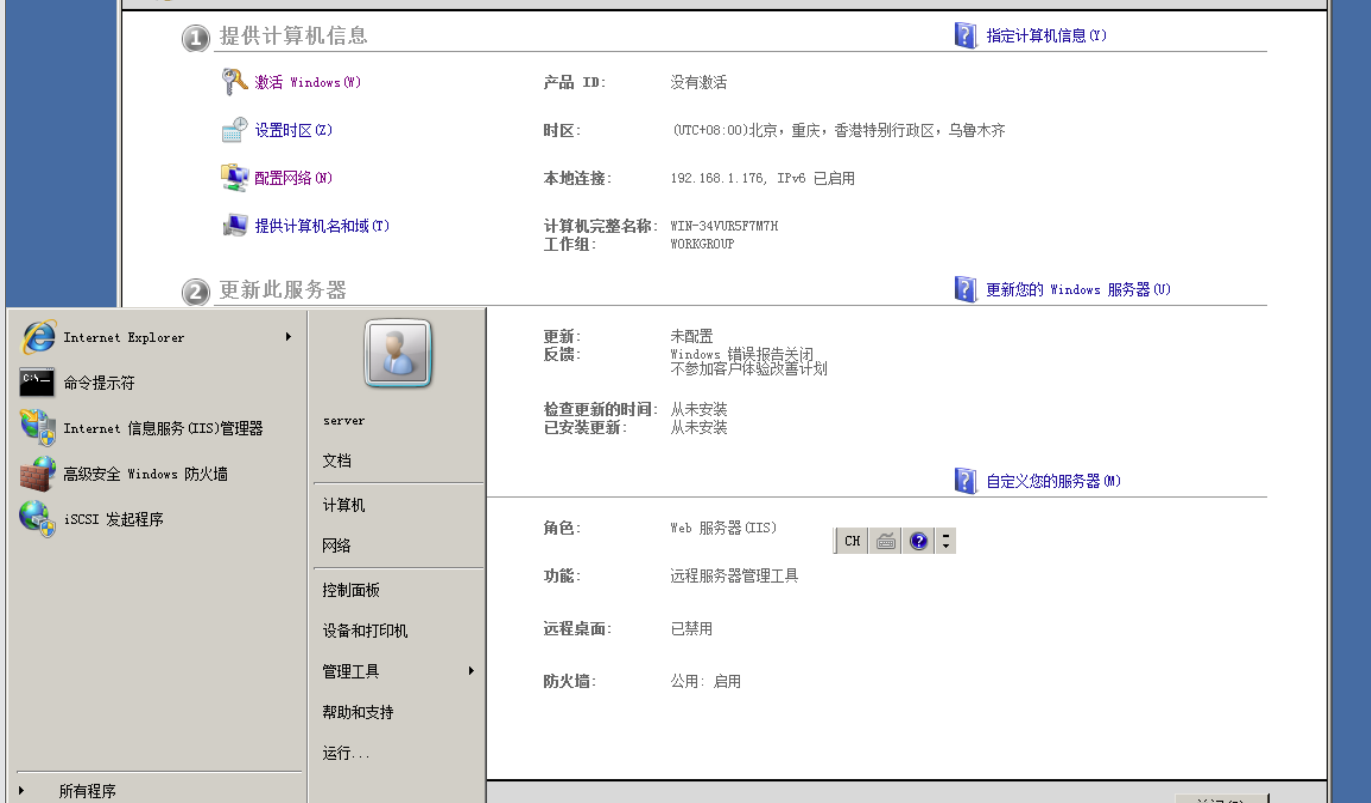
Task: Open 文档 from the Start menu
Action: 398,461
